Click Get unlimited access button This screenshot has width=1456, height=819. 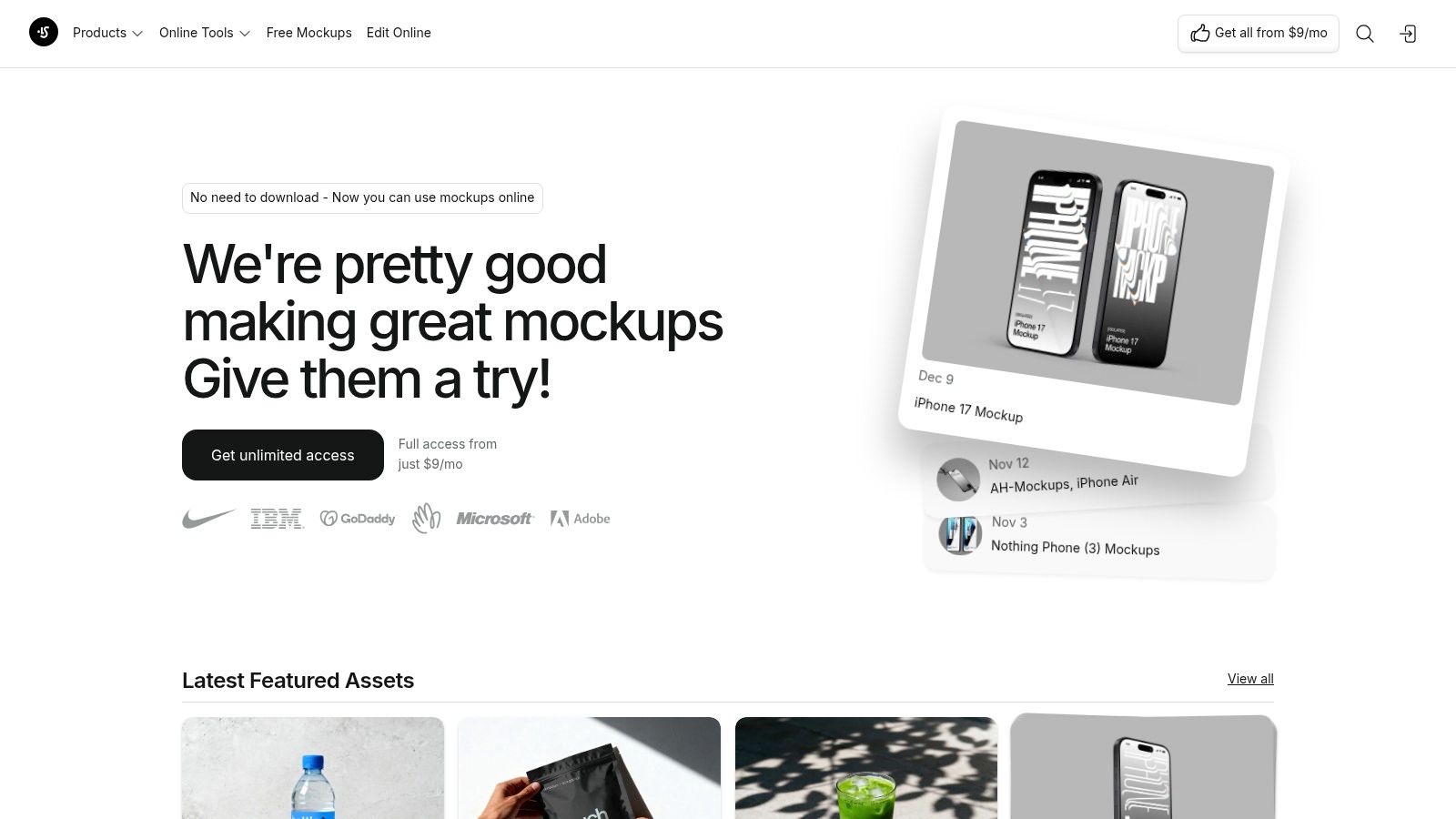[283, 455]
